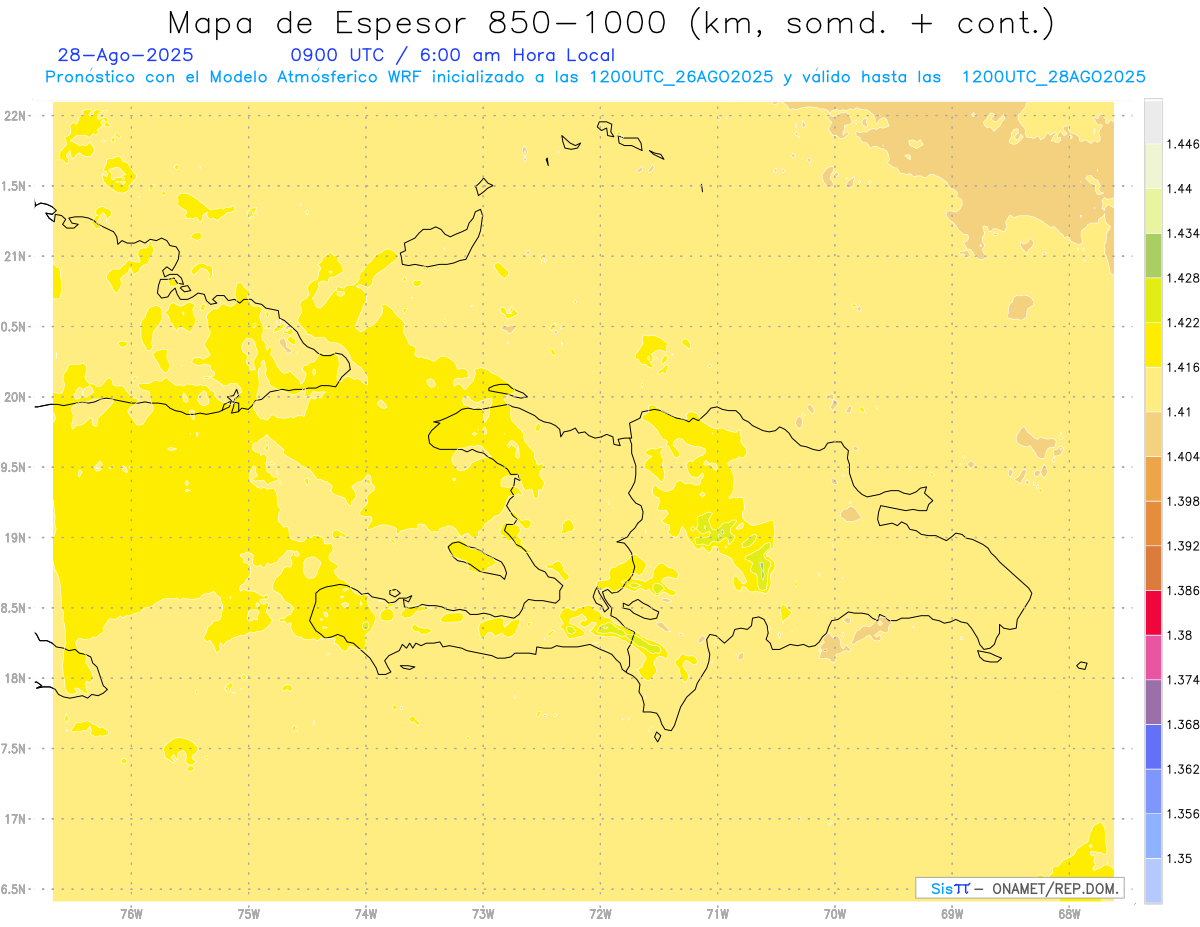This screenshot has height=927, width=1200.
Task: Click the colorbar value "1.374"
Action: [1182, 679]
